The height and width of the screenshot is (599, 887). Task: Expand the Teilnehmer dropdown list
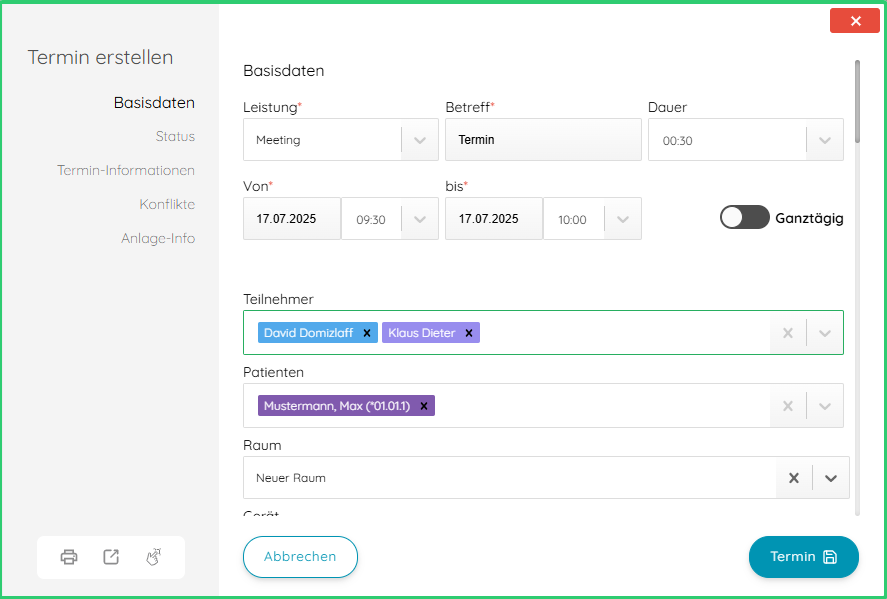[x=825, y=333]
